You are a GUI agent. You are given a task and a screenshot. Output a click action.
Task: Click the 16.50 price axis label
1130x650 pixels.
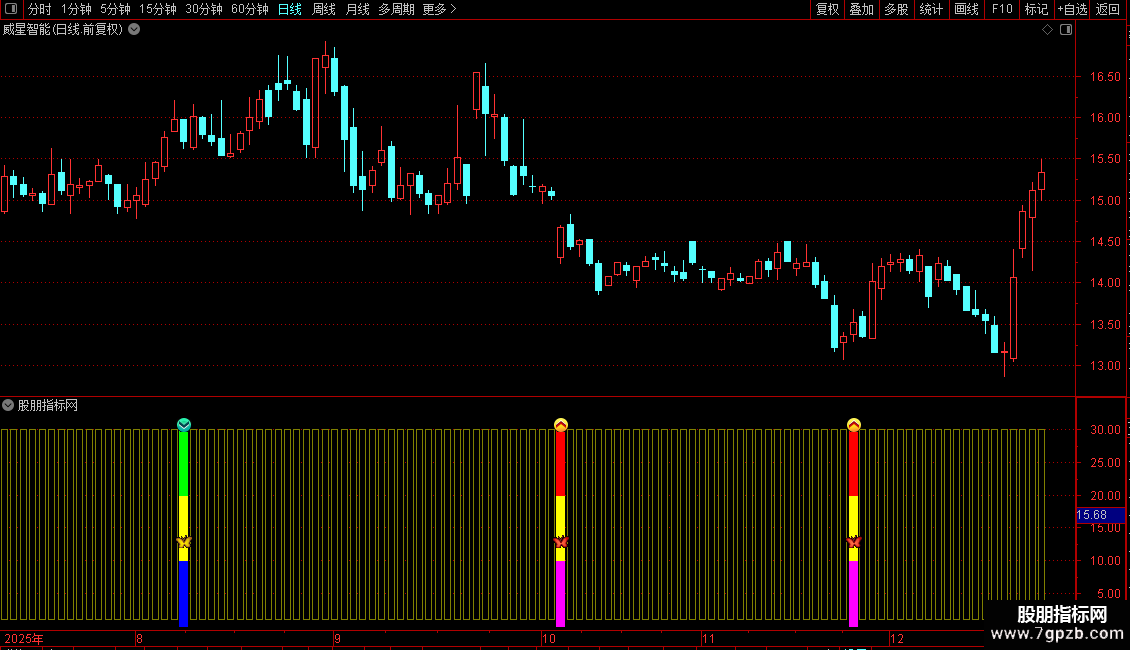point(1105,76)
